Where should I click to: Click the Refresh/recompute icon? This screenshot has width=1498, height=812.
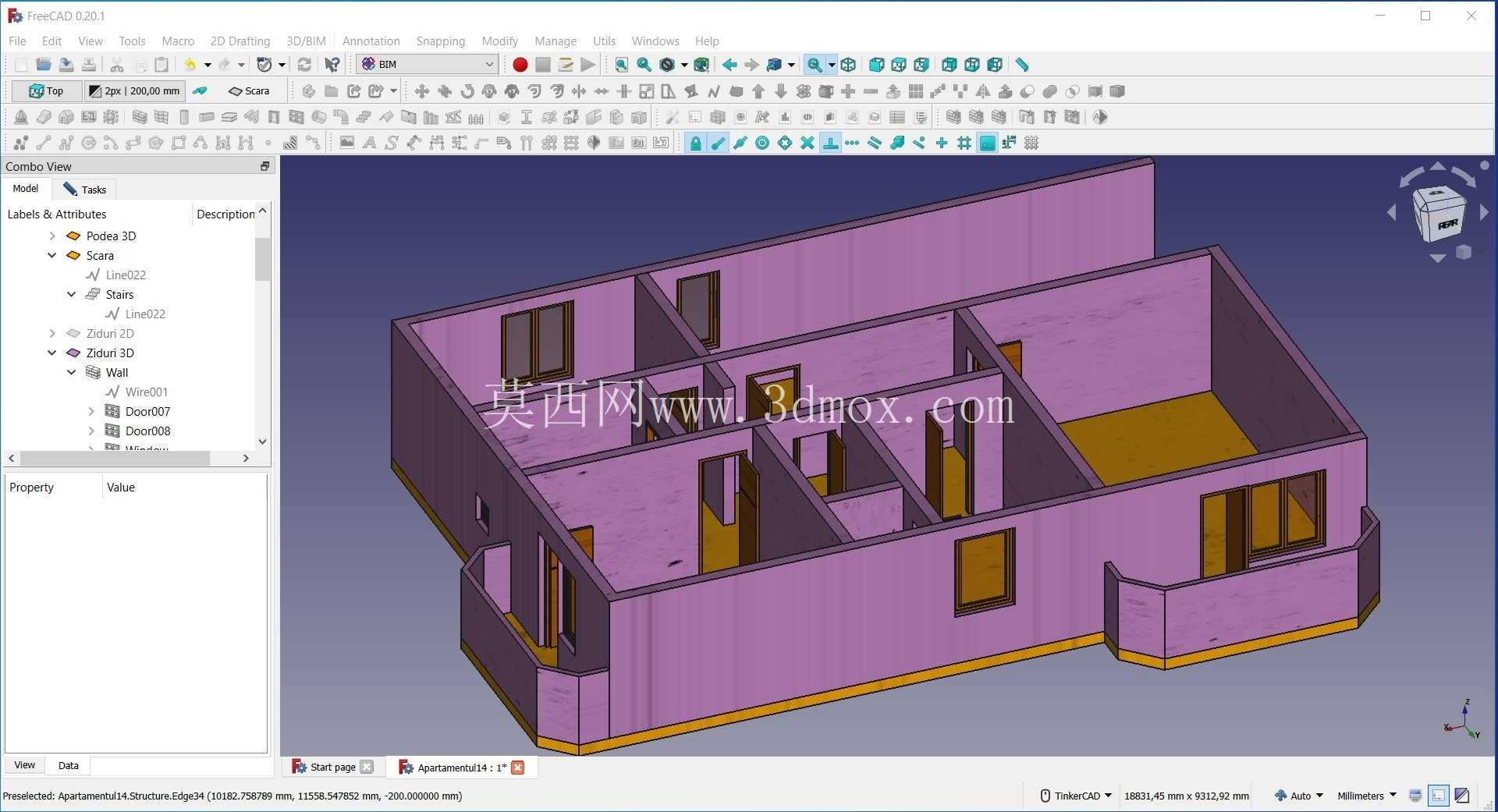[304, 65]
